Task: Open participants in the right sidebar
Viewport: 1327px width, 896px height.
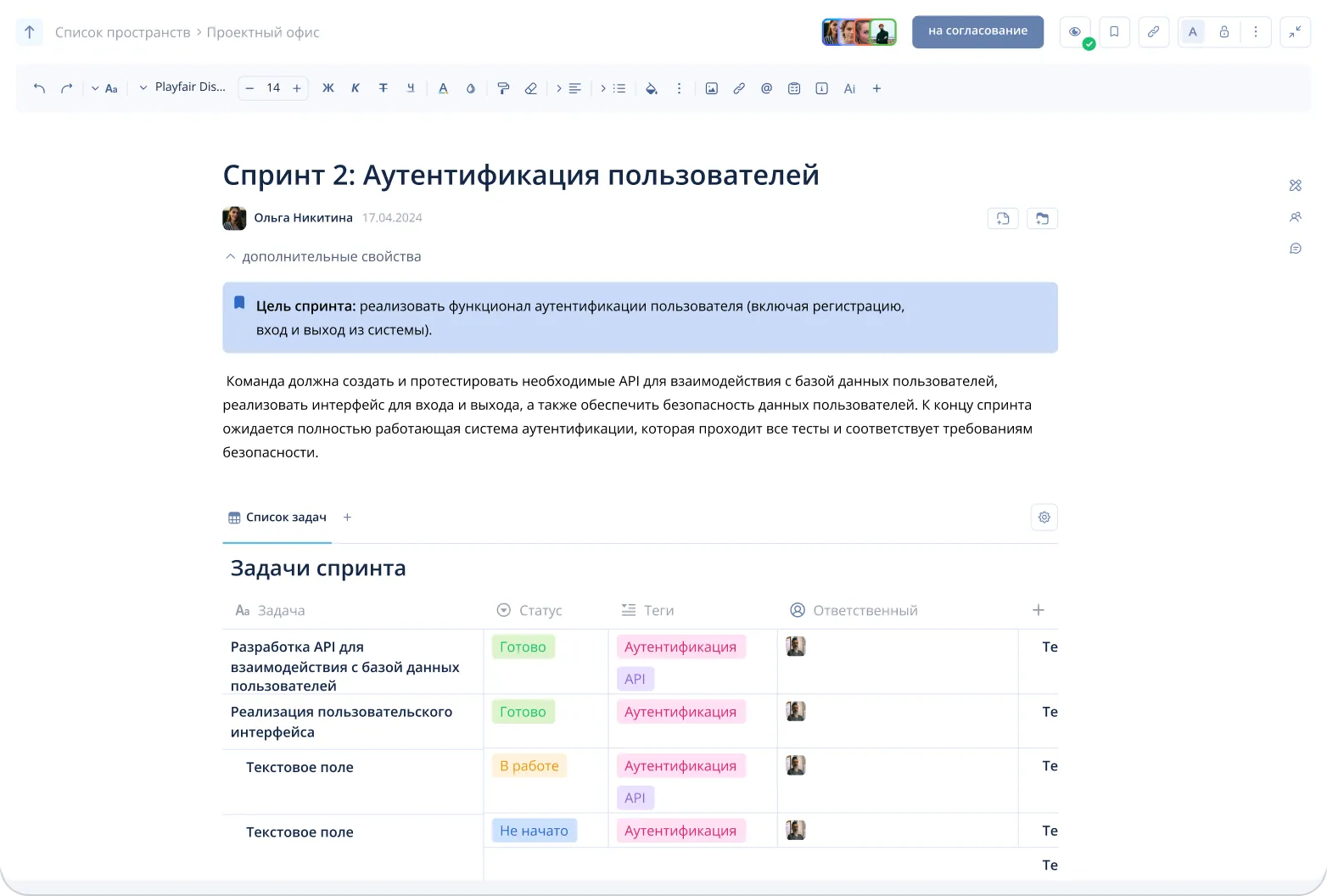Action: pyautogui.click(x=1296, y=217)
